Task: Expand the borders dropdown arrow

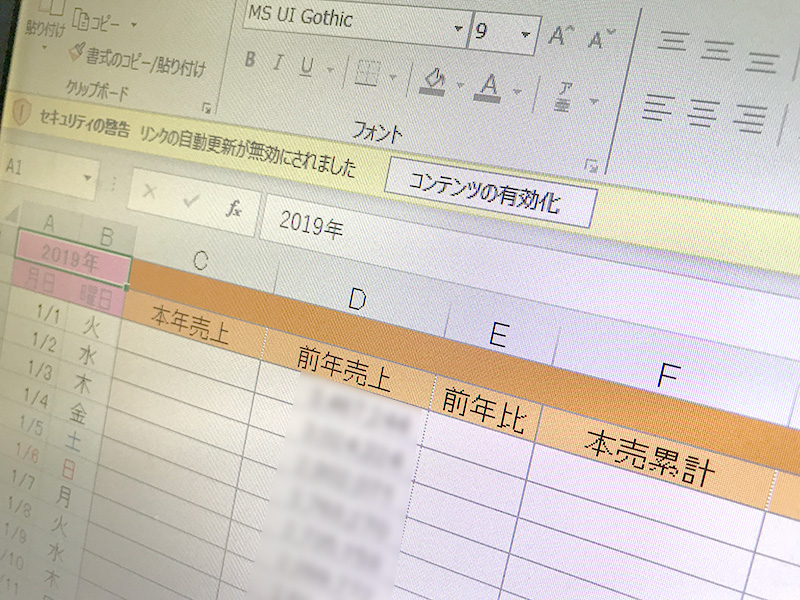Action: (x=393, y=78)
